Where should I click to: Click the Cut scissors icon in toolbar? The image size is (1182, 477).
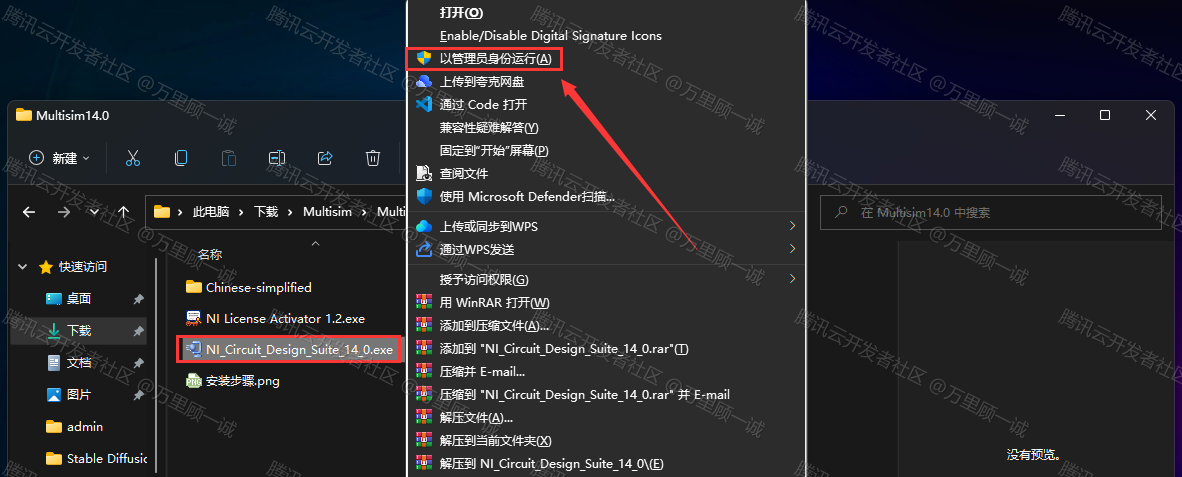tap(133, 157)
